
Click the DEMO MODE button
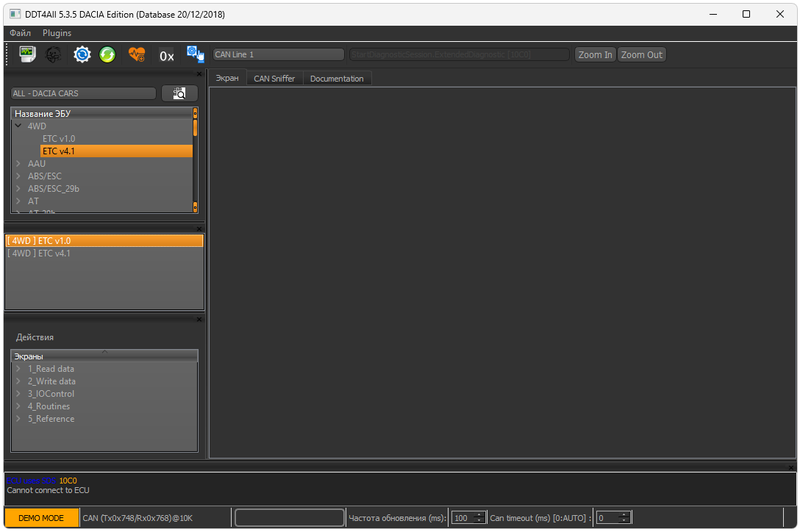tap(41, 518)
